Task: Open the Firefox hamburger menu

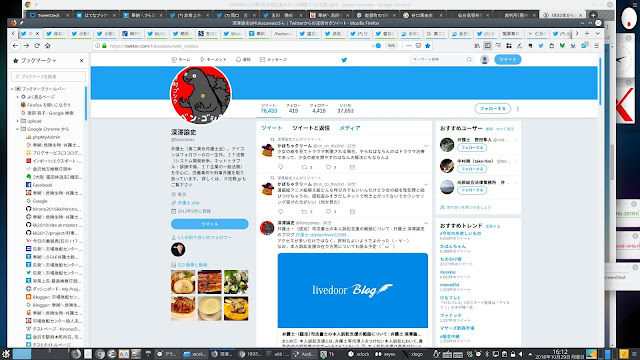Action: (x=596, y=46)
